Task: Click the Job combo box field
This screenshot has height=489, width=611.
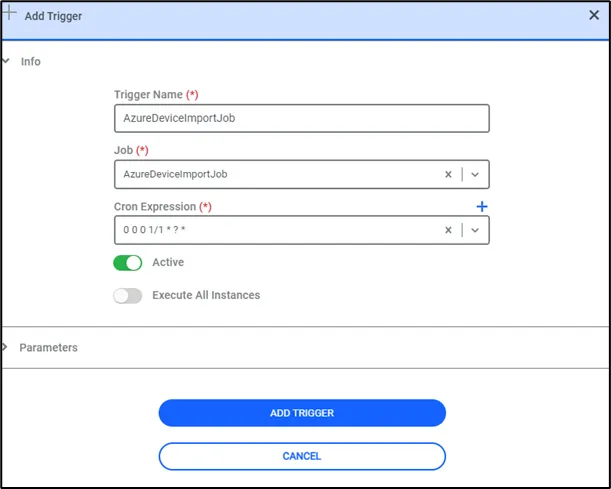Action: point(302,174)
